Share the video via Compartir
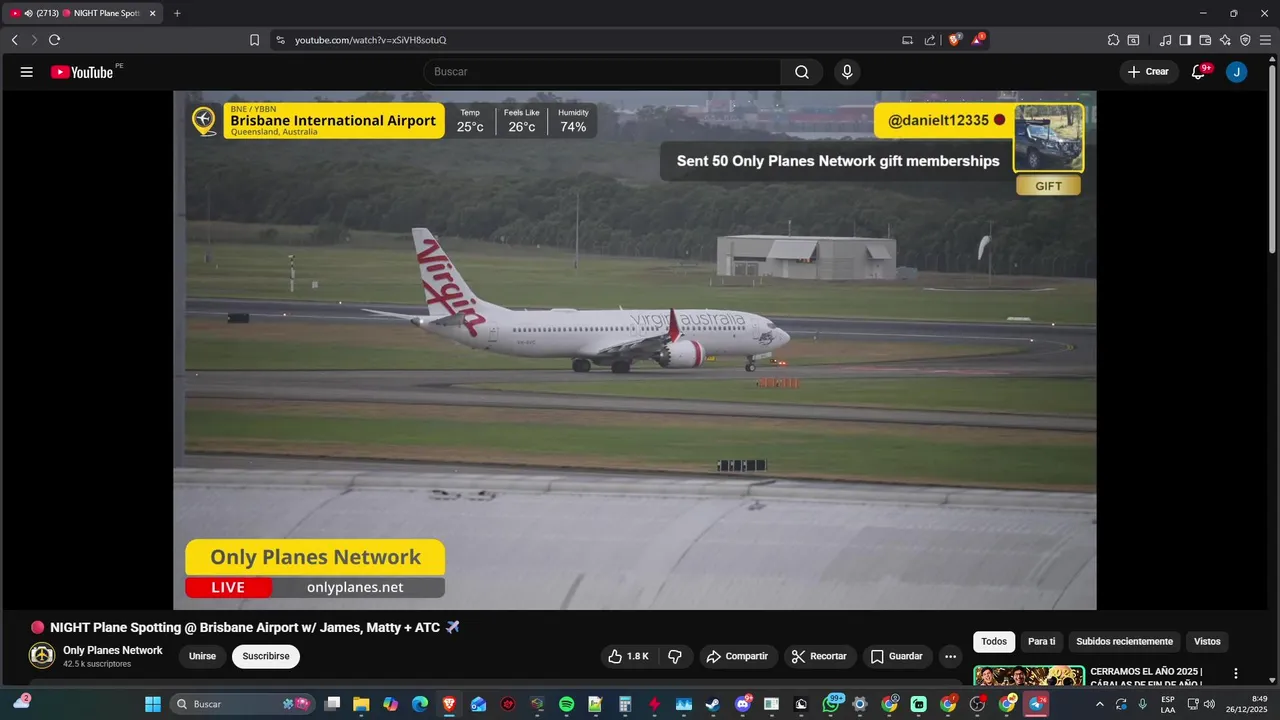This screenshot has width=1280, height=720. point(737,657)
